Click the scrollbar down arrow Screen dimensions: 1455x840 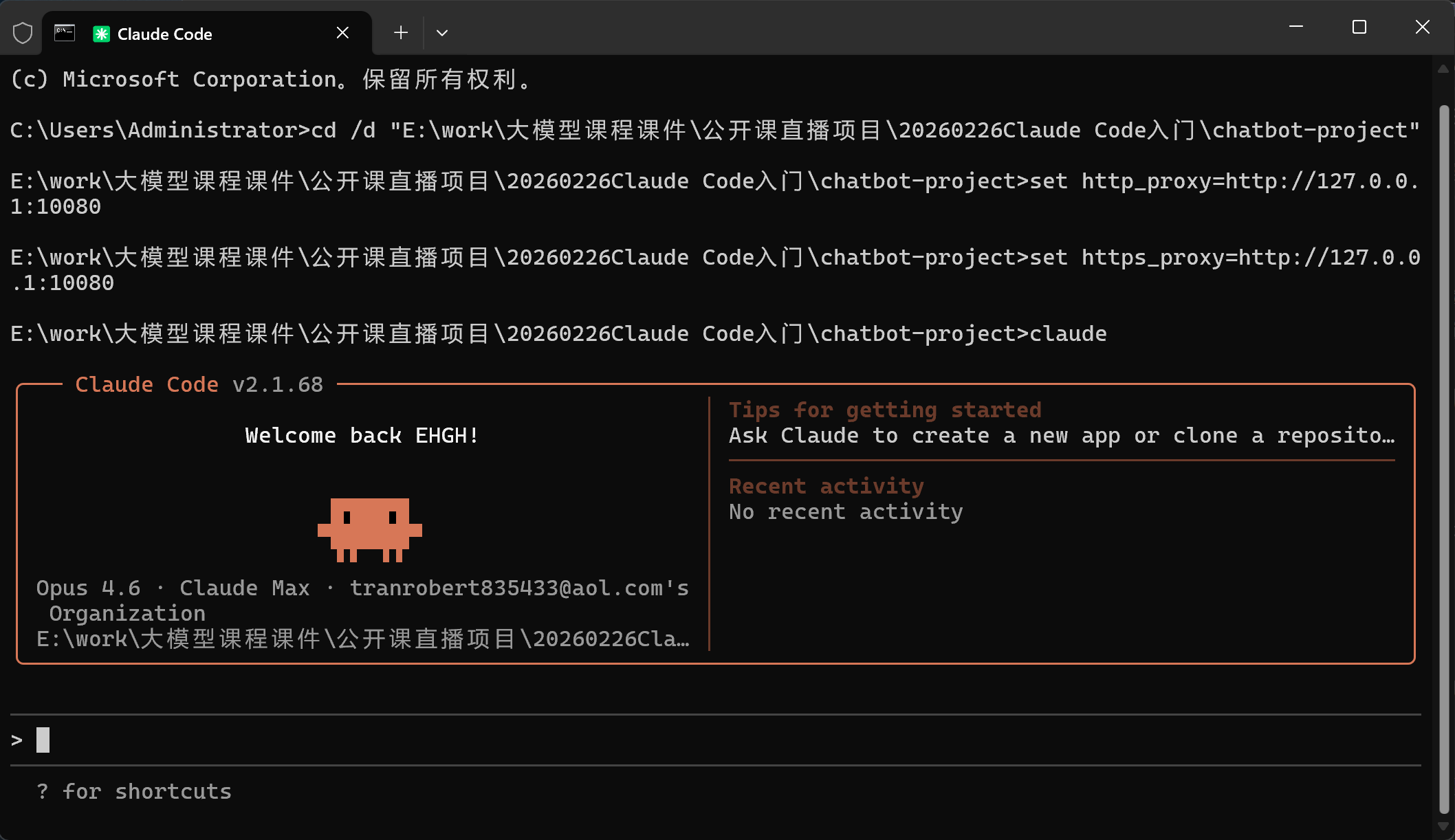tap(1443, 826)
